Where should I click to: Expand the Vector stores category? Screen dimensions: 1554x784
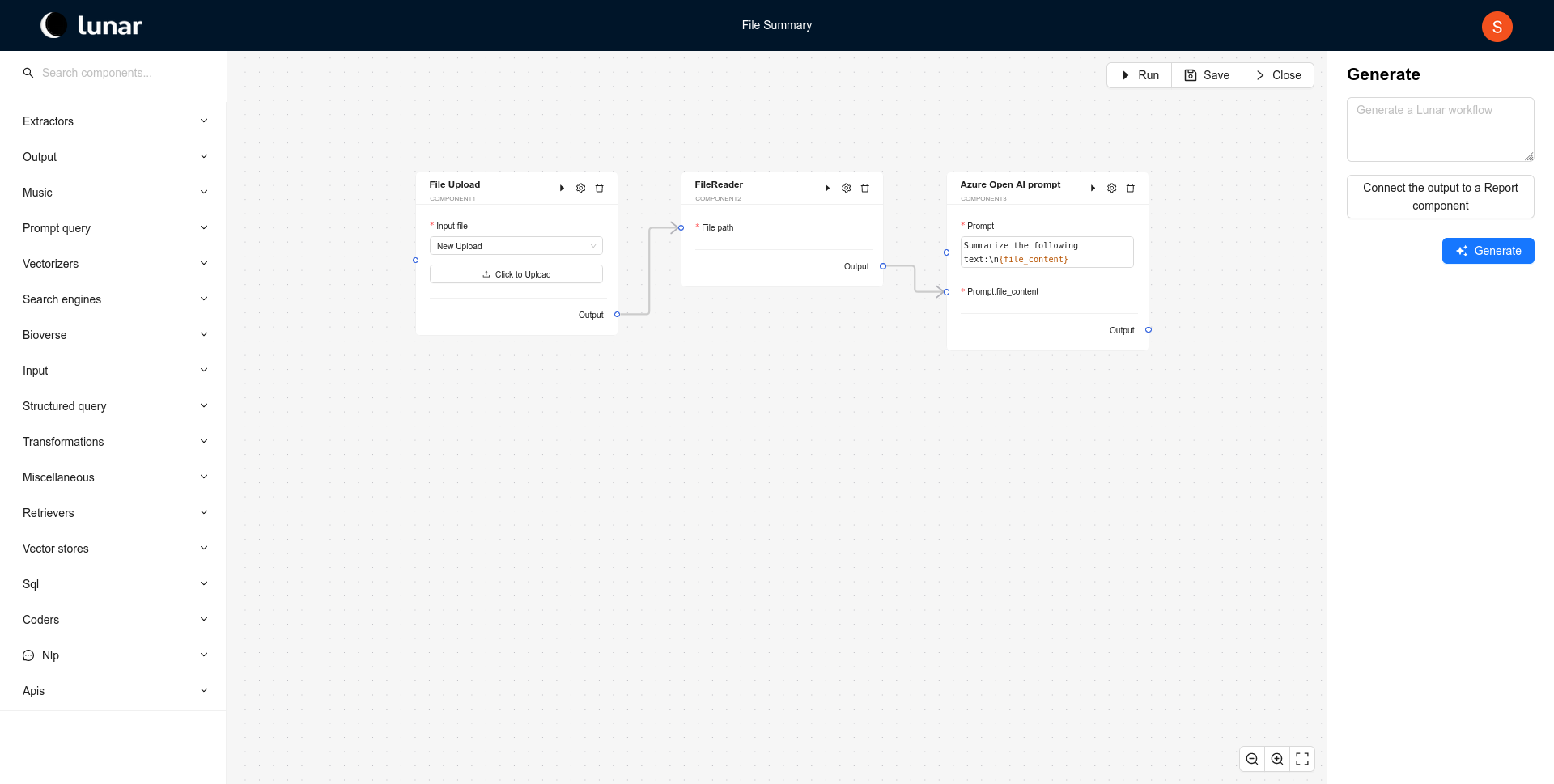click(113, 549)
